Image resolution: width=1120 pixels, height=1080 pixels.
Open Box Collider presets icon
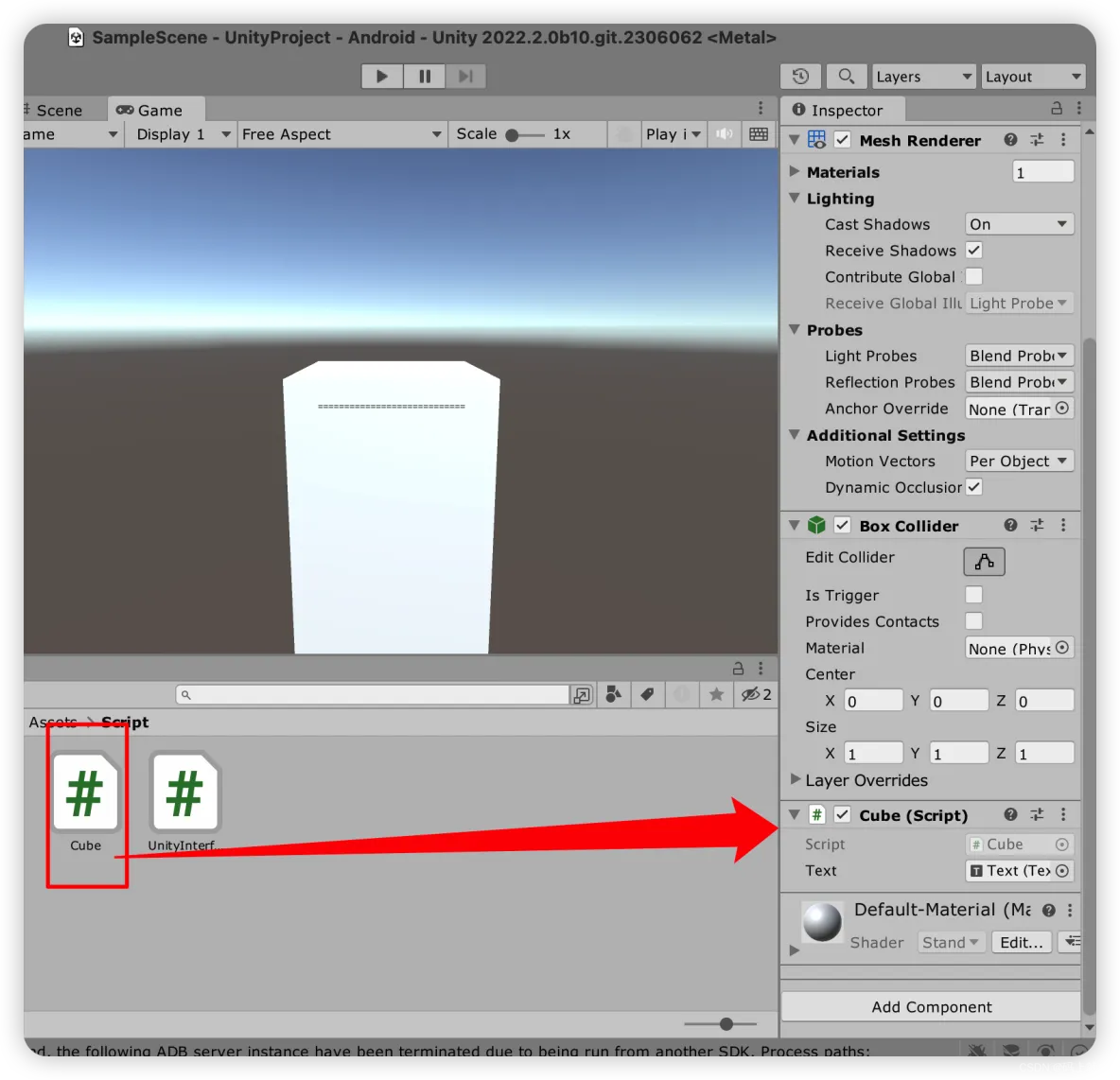click(x=1037, y=526)
